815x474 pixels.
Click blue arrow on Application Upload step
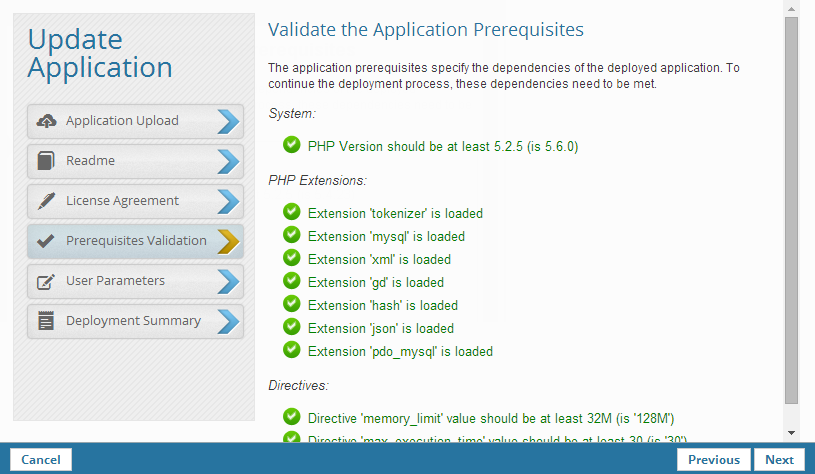(x=229, y=121)
